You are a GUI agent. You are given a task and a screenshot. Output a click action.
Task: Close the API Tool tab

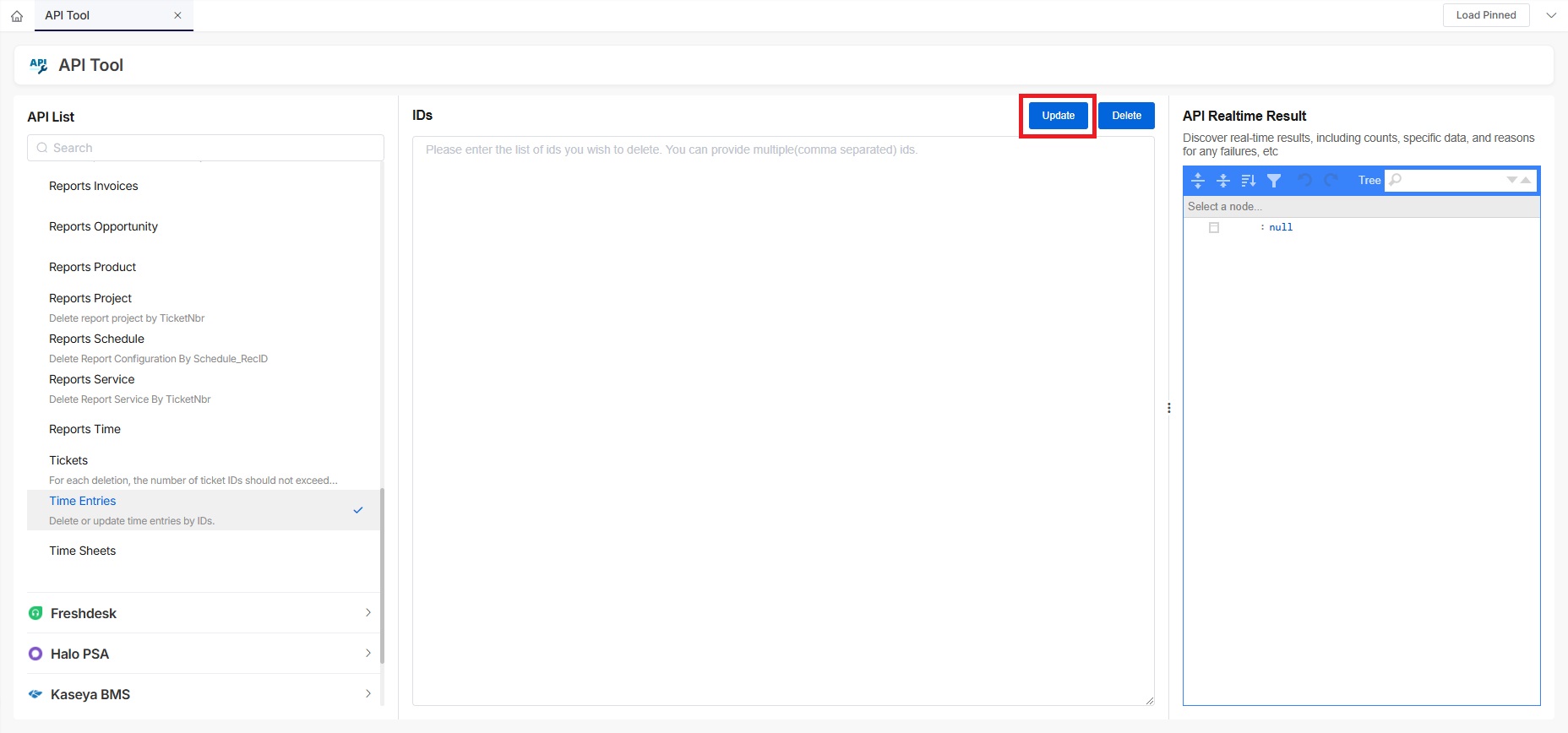coord(177,16)
